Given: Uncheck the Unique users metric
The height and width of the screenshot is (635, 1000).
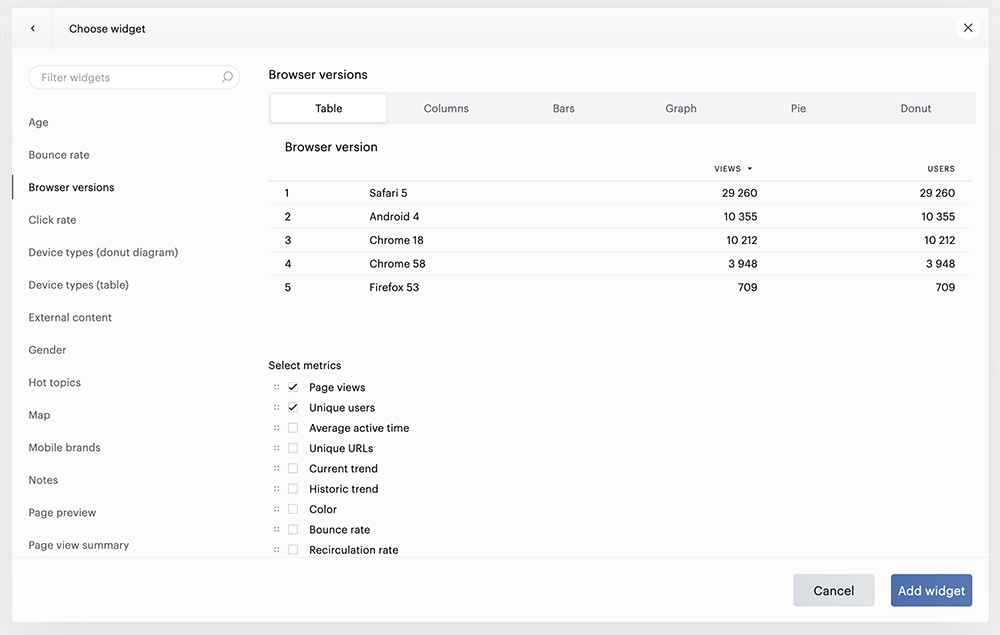Looking at the screenshot, I should coord(293,407).
